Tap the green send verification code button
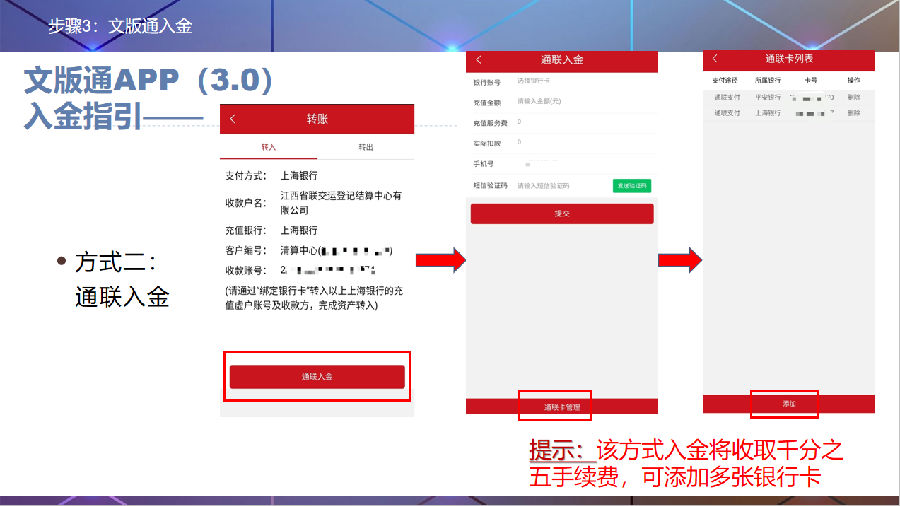The image size is (900, 506). tap(631, 185)
